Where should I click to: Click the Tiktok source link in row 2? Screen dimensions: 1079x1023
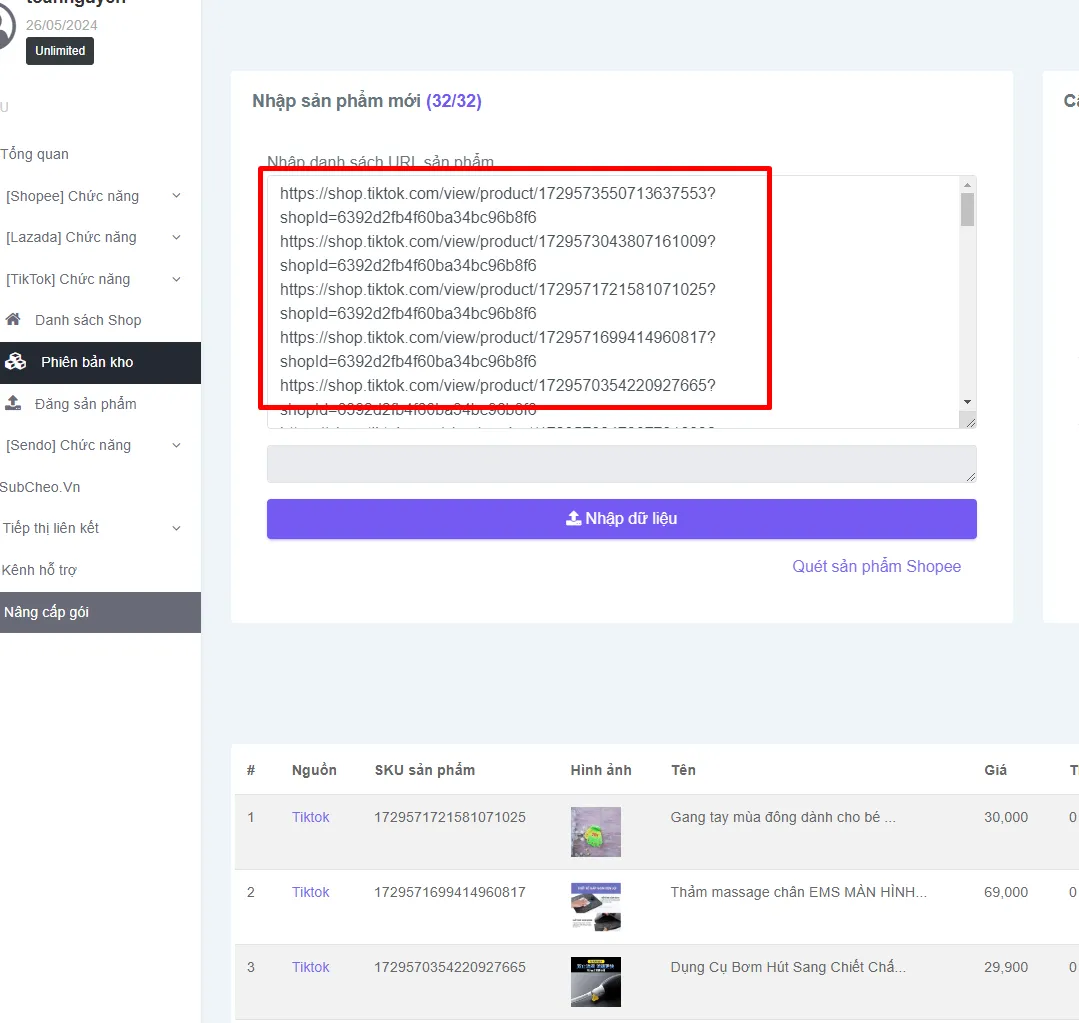[310, 892]
